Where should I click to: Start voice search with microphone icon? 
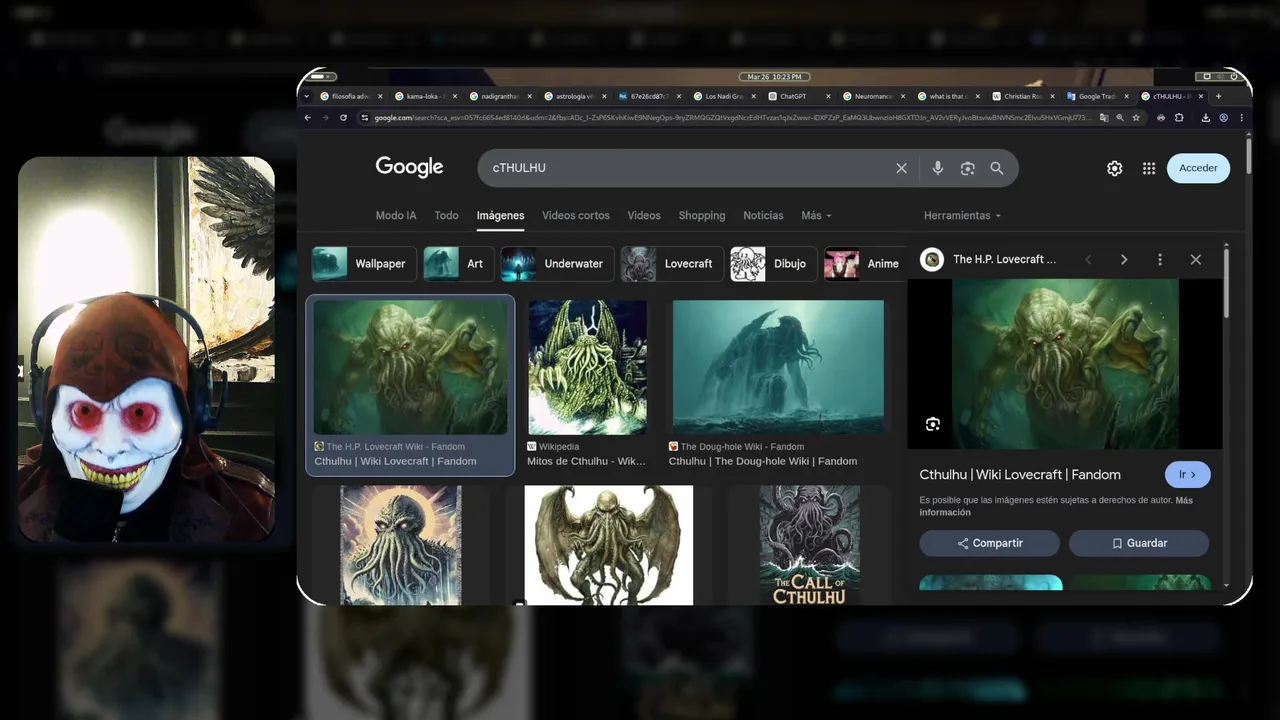point(937,168)
